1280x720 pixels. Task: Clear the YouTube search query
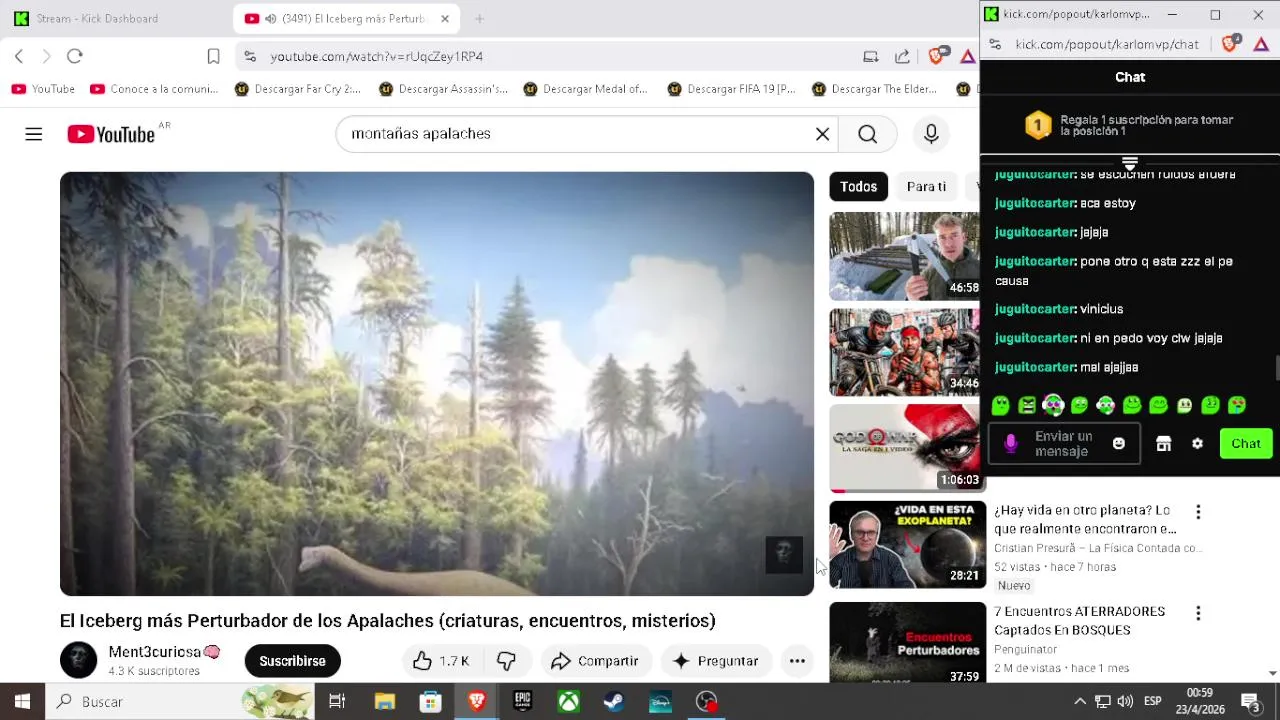coord(822,134)
